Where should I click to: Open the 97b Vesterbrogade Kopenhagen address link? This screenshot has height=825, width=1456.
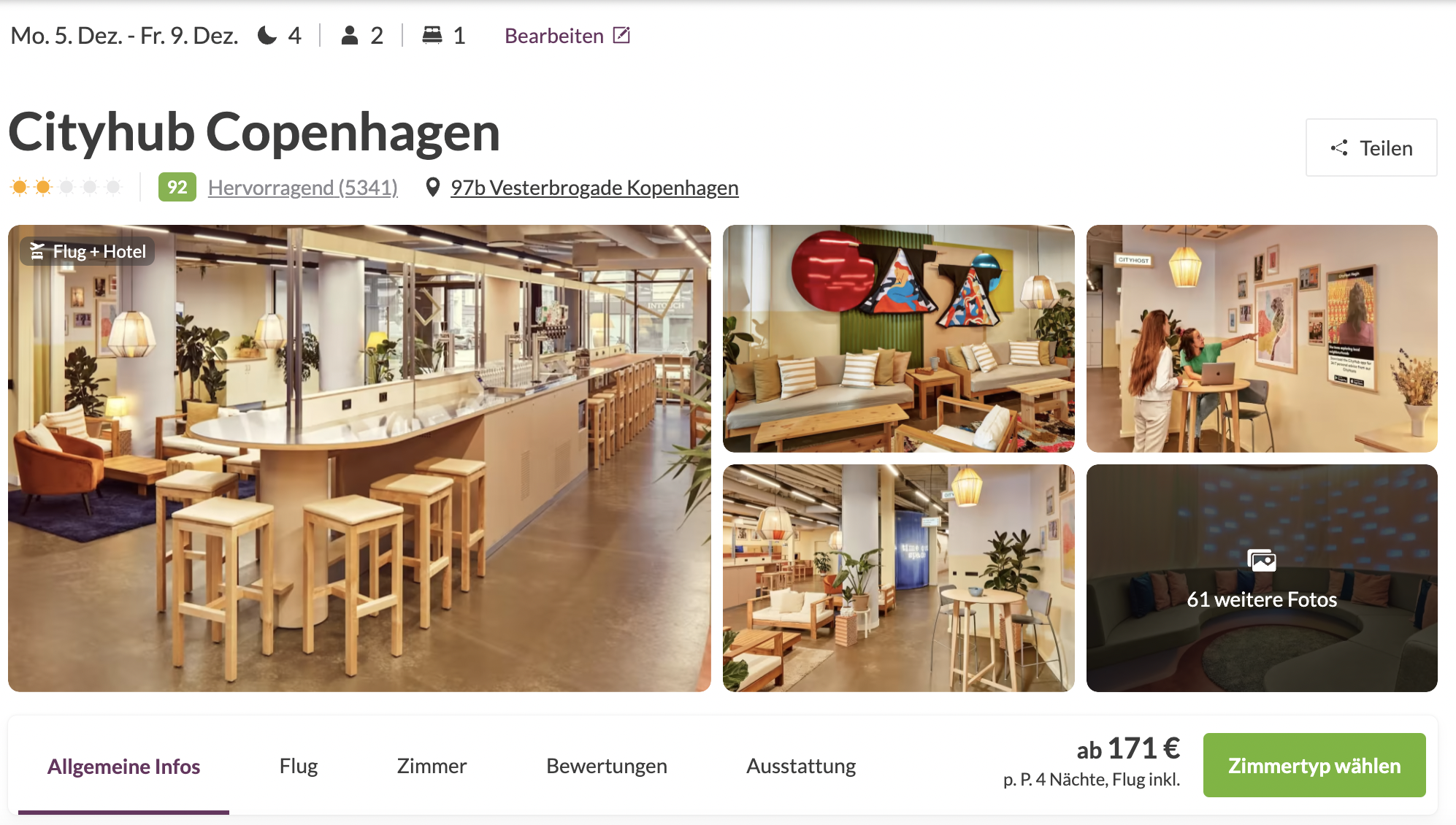(594, 188)
